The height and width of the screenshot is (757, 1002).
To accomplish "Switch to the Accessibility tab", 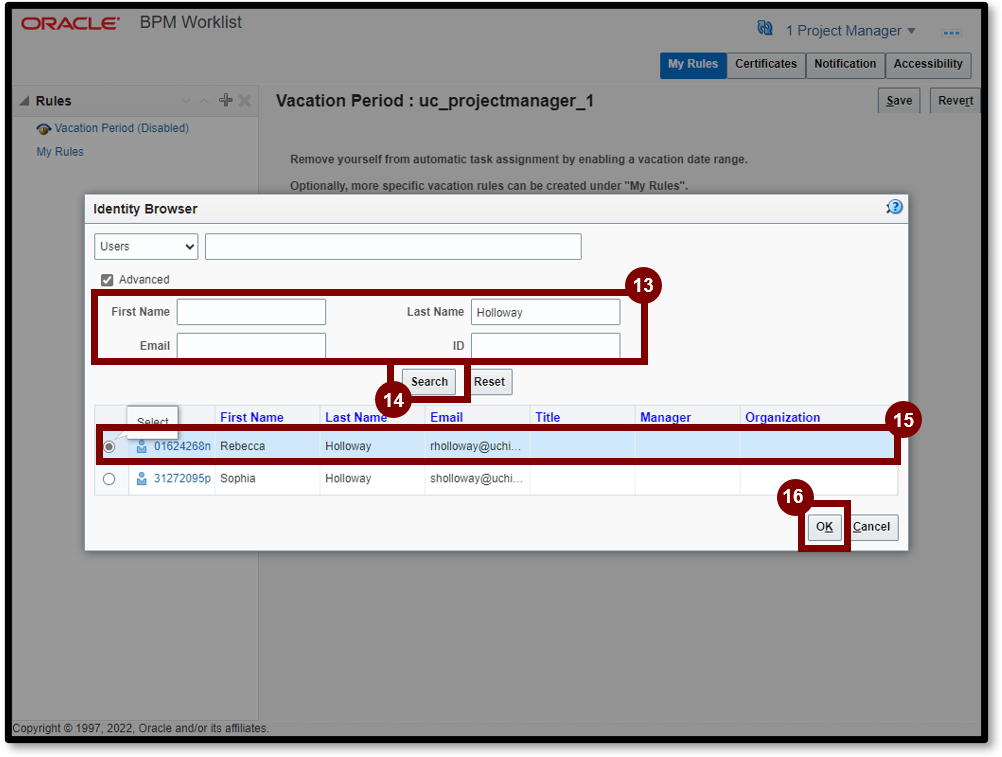I will (x=928, y=65).
